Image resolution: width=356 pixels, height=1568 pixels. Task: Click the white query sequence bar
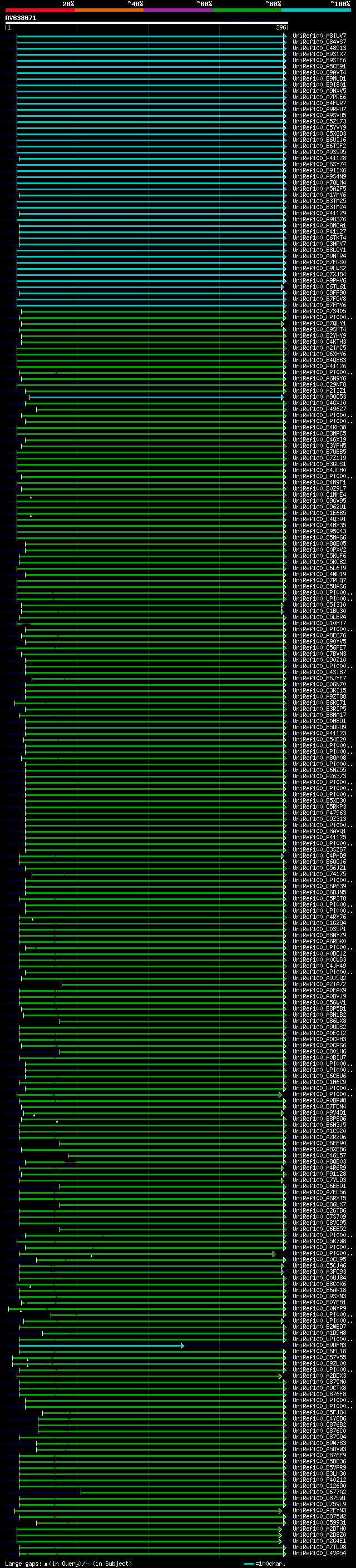pyautogui.click(x=146, y=23)
